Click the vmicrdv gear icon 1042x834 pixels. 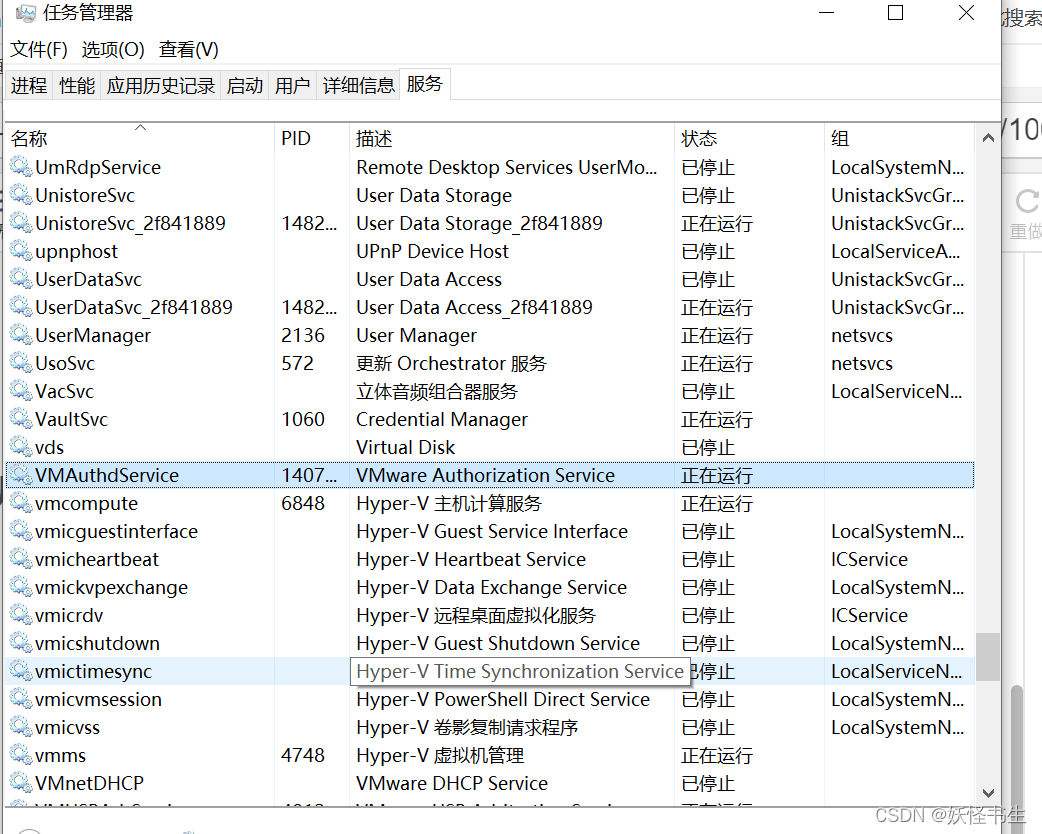(21, 615)
